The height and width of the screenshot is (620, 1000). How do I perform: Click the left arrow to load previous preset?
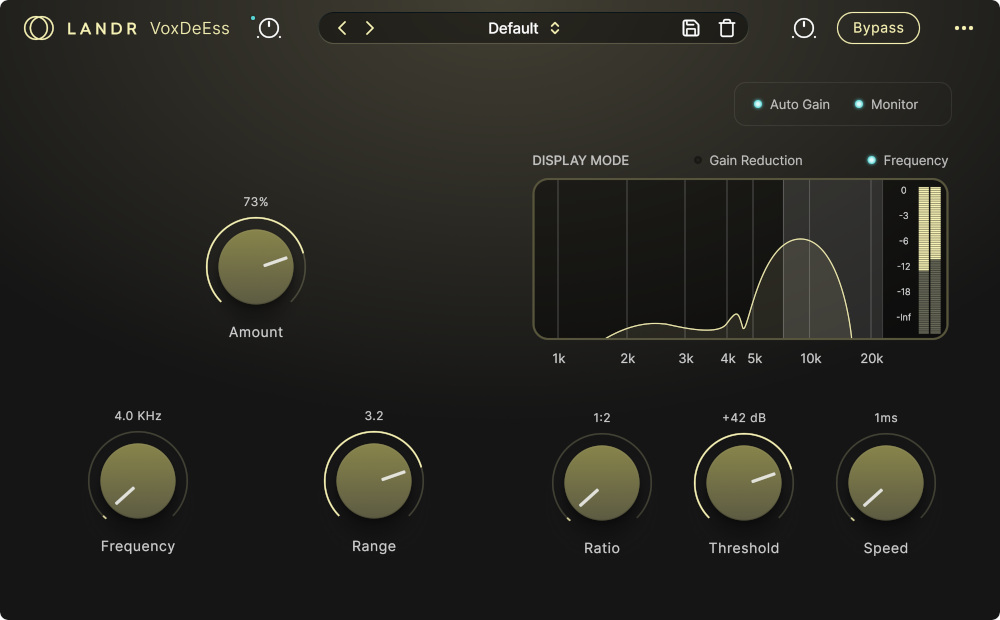(342, 28)
